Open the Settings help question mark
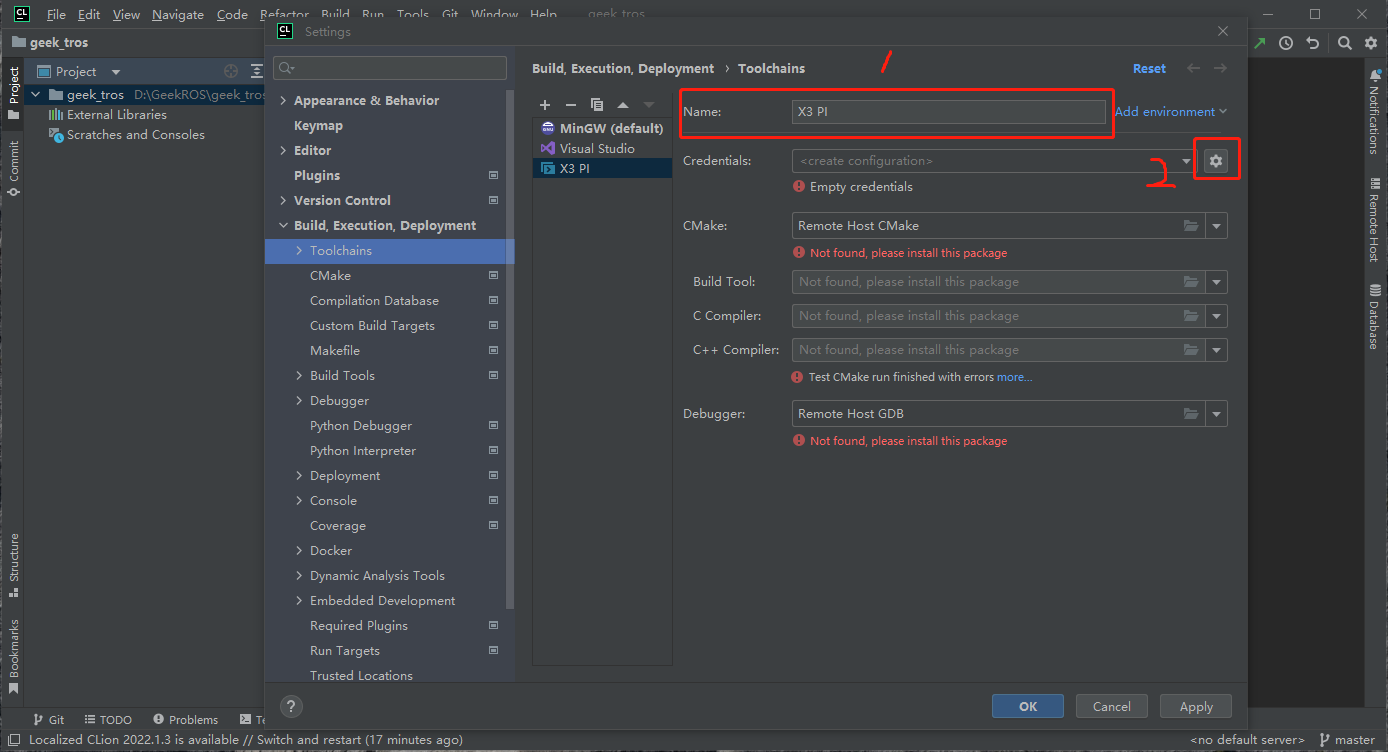The height and width of the screenshot is (752, 1388). tap(291, 706)
